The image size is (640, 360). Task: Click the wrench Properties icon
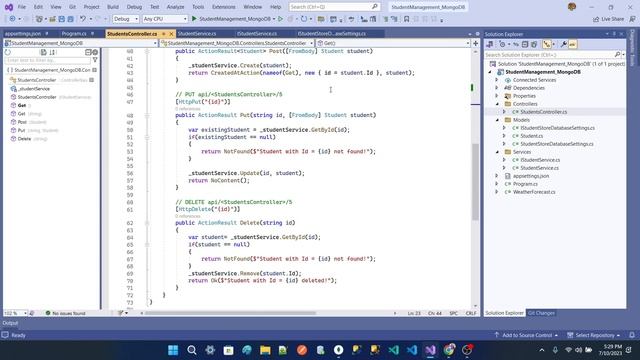click(564, 44)
